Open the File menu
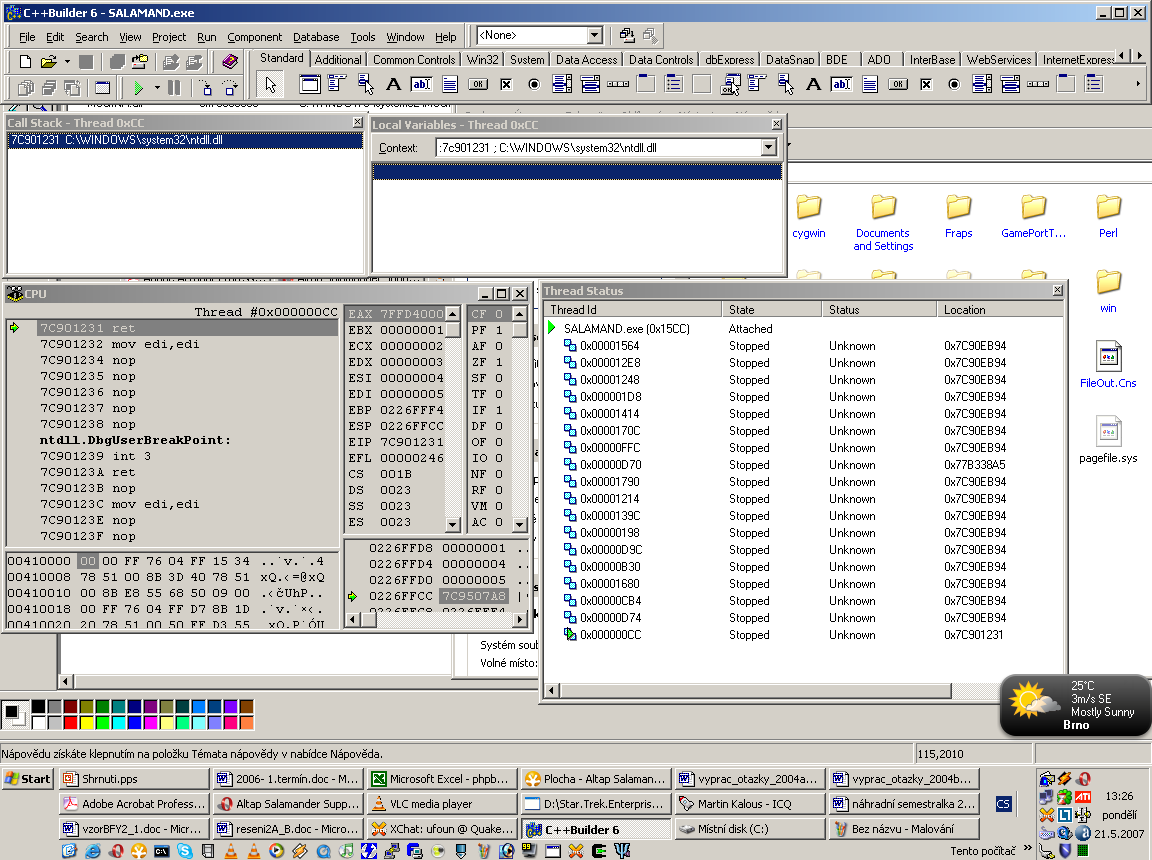1152x860 pixels. (27, 37)
